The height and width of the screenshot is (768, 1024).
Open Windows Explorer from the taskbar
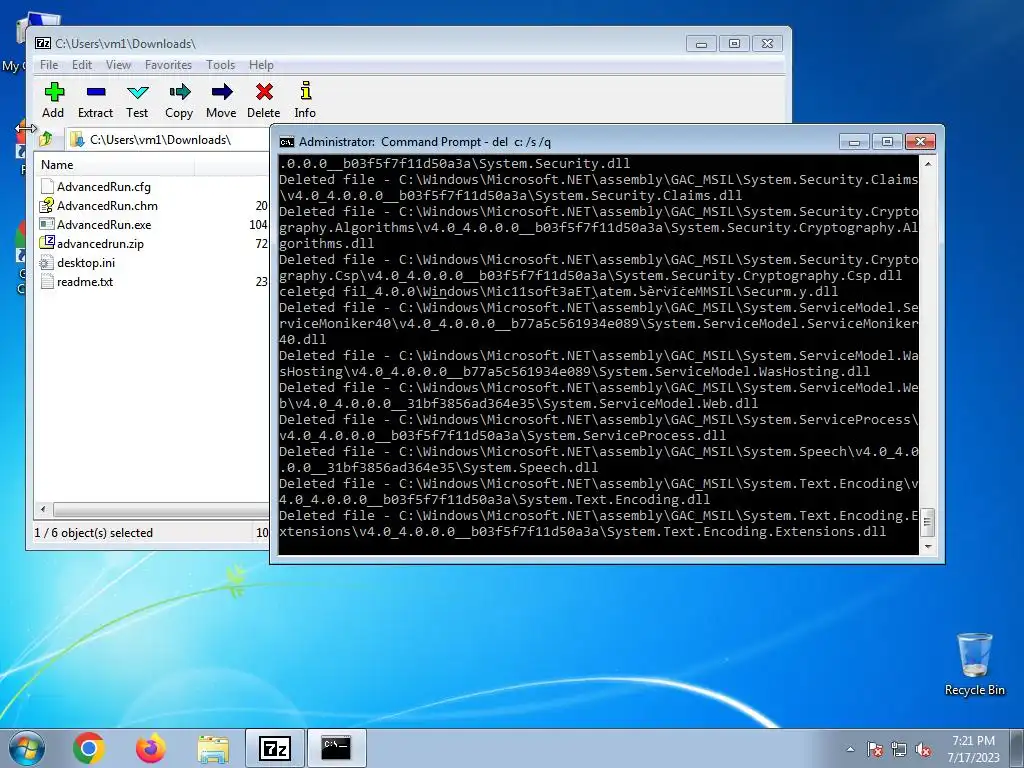pyautogui.click(x=213, y=748)
